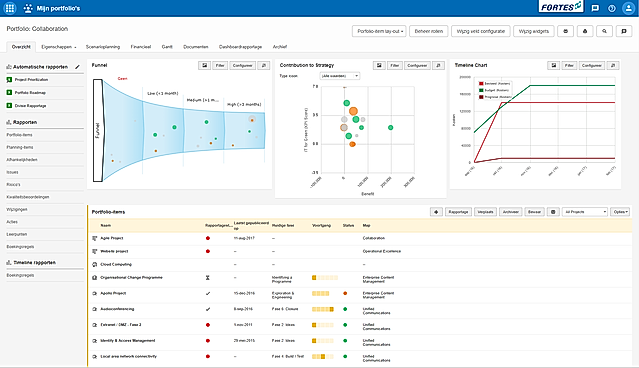Viewport: 639px width, 368px height.
Task: Open Wijzigingen report in sidebar
Action: pyautogui.click(x=17, y=209)
